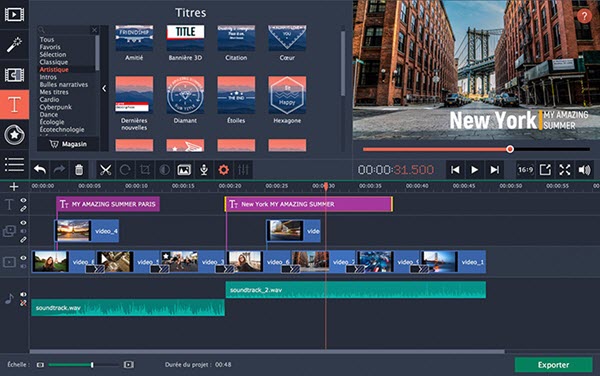Select the video_4 overlay clip

(x=86, y=231)
